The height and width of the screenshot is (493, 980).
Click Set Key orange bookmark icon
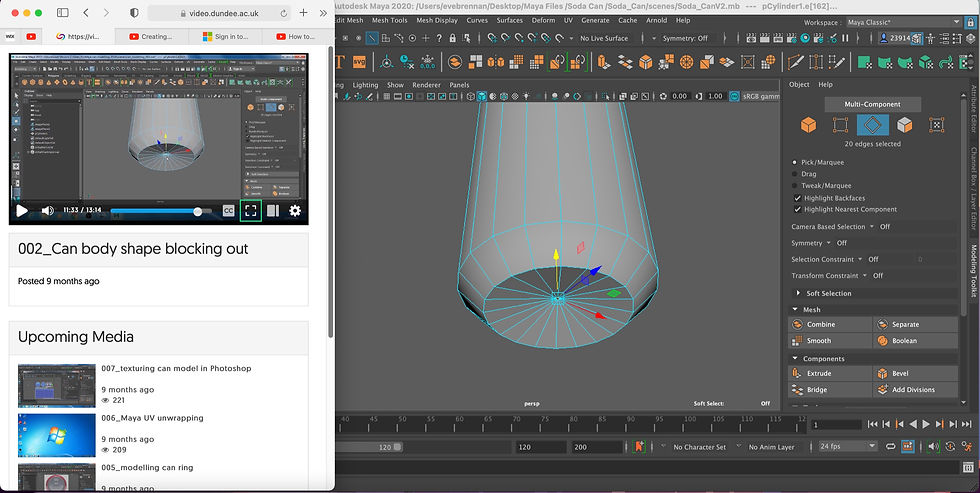(x=639, y=447)
